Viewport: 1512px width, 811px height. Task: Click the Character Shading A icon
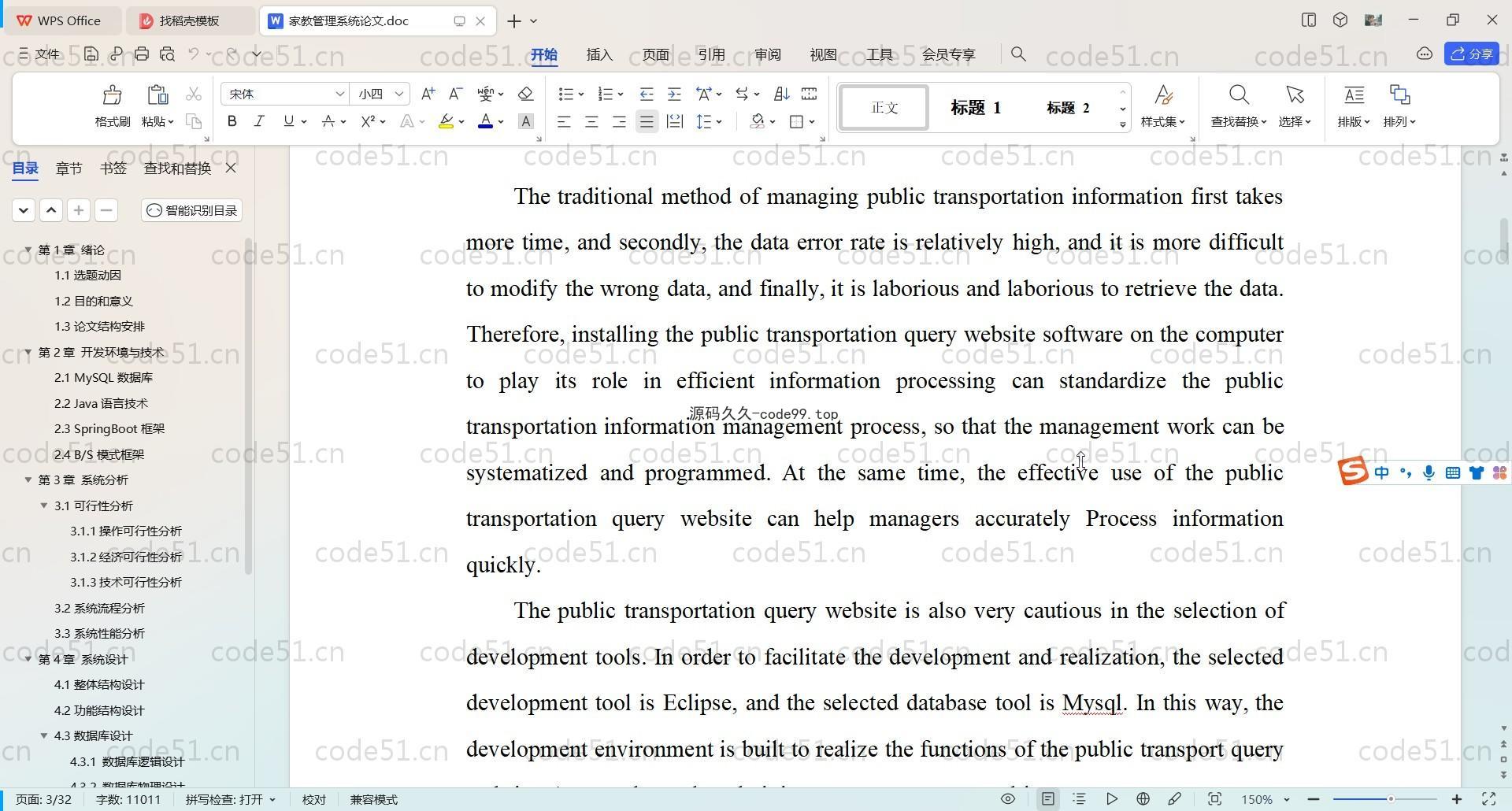pyautogui.click(x=526, y=121)
